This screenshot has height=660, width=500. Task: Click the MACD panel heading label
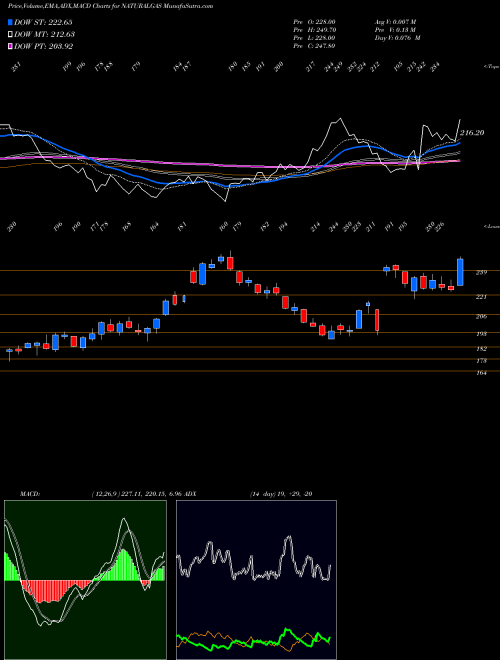[x=30, y=494]
